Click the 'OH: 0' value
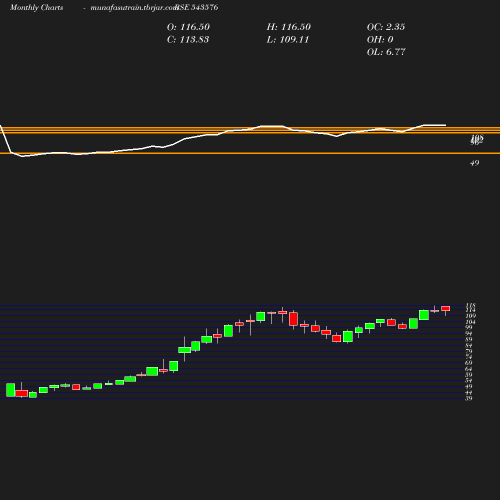Image resolution: width=500 pixels, height=500 pixels. click(380, 40)
